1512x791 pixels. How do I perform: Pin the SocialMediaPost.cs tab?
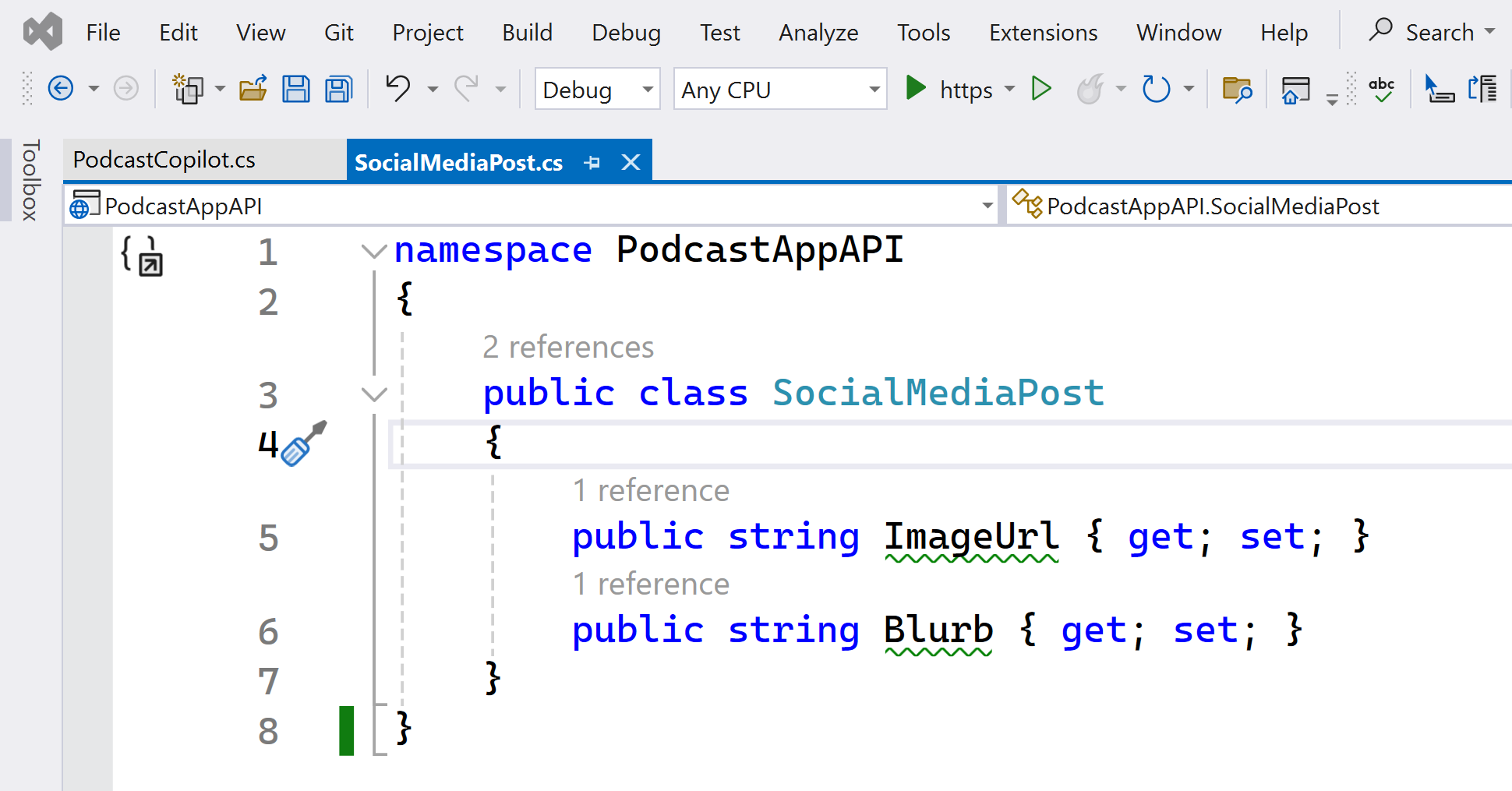(593, 161)
